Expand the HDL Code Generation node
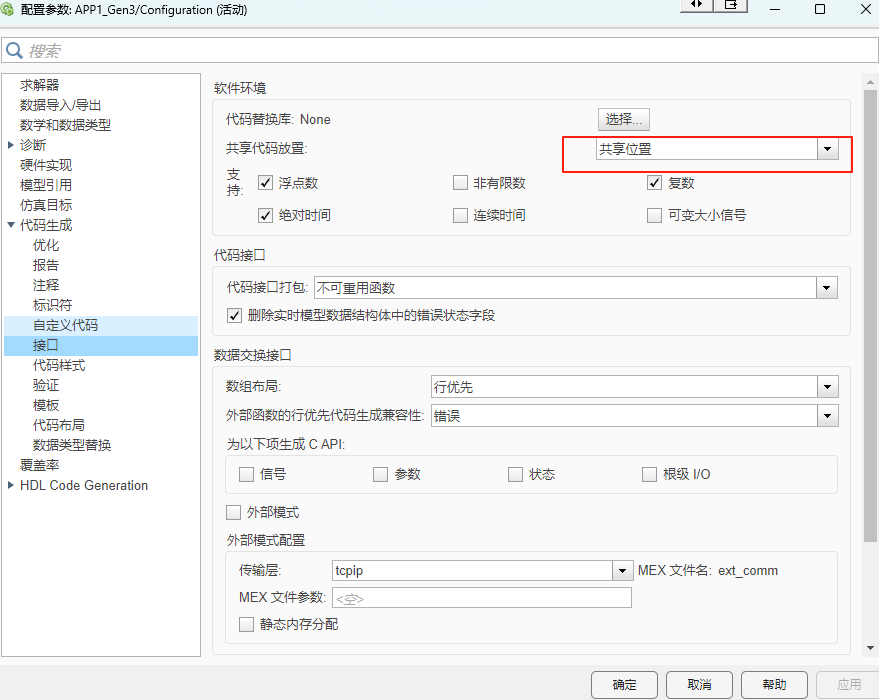Viewport: 879px width, 700px height. (11, 485)
